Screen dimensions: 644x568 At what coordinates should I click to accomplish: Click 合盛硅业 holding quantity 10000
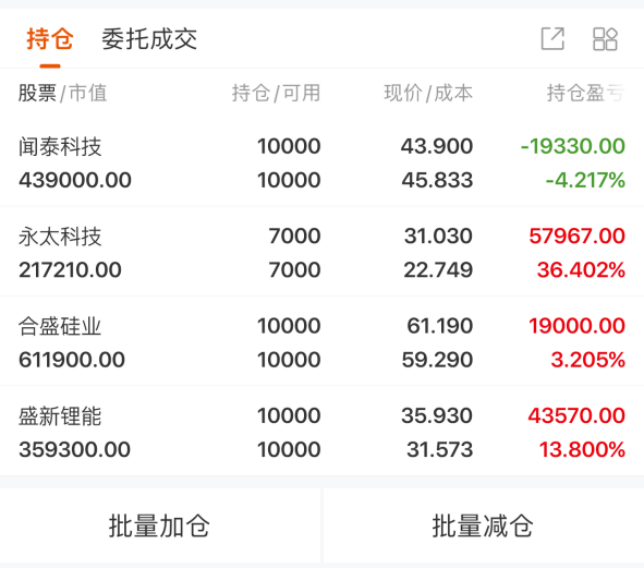coord(289,326)
